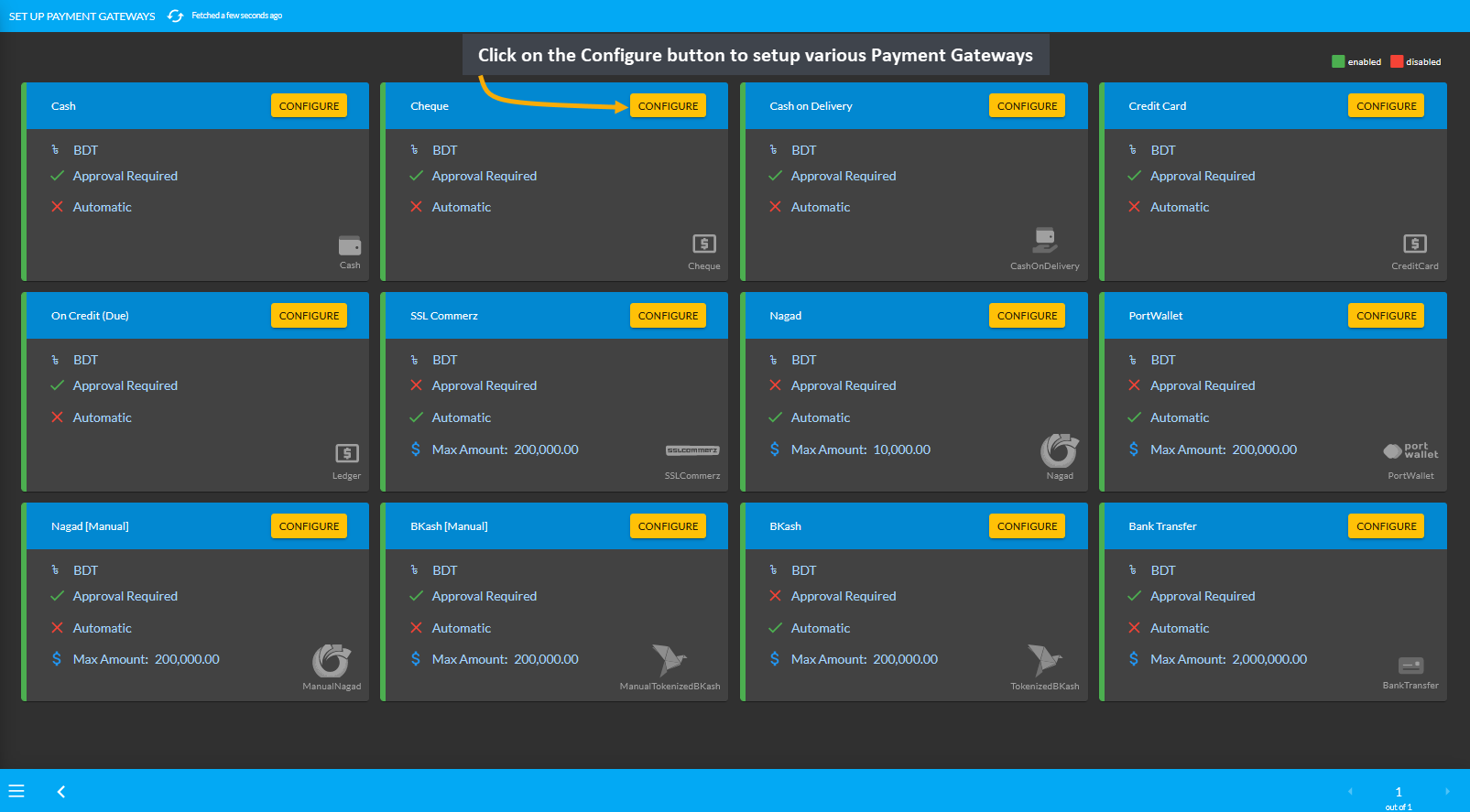Screen dimensions: 1470x812
Task: Click the BDT currency icon in Cash card
Action: [55, 149]
